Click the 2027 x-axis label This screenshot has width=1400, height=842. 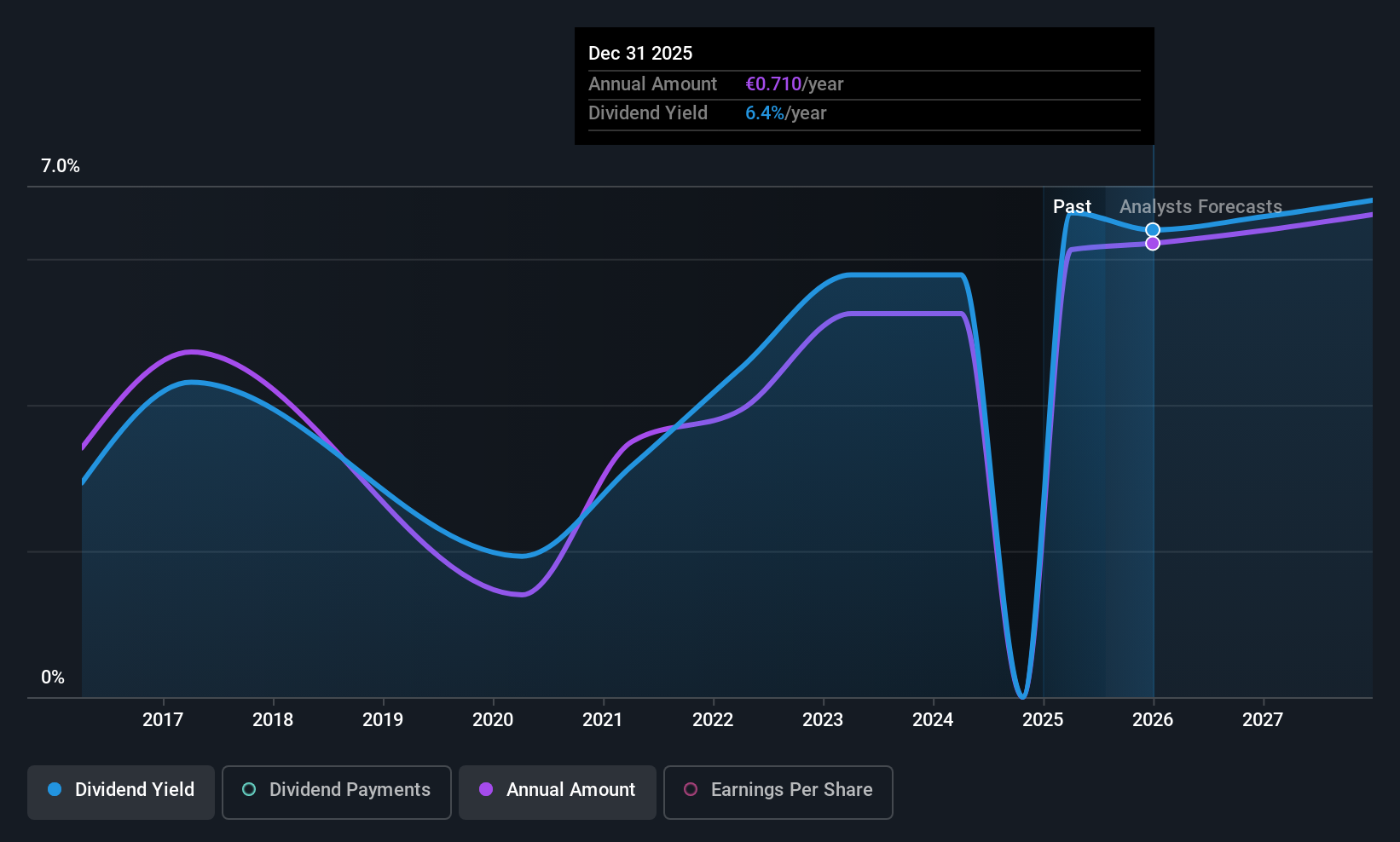point(1263,719)
